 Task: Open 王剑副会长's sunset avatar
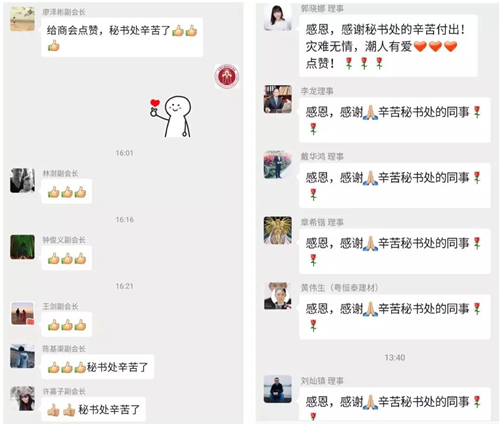coord(22,313)
